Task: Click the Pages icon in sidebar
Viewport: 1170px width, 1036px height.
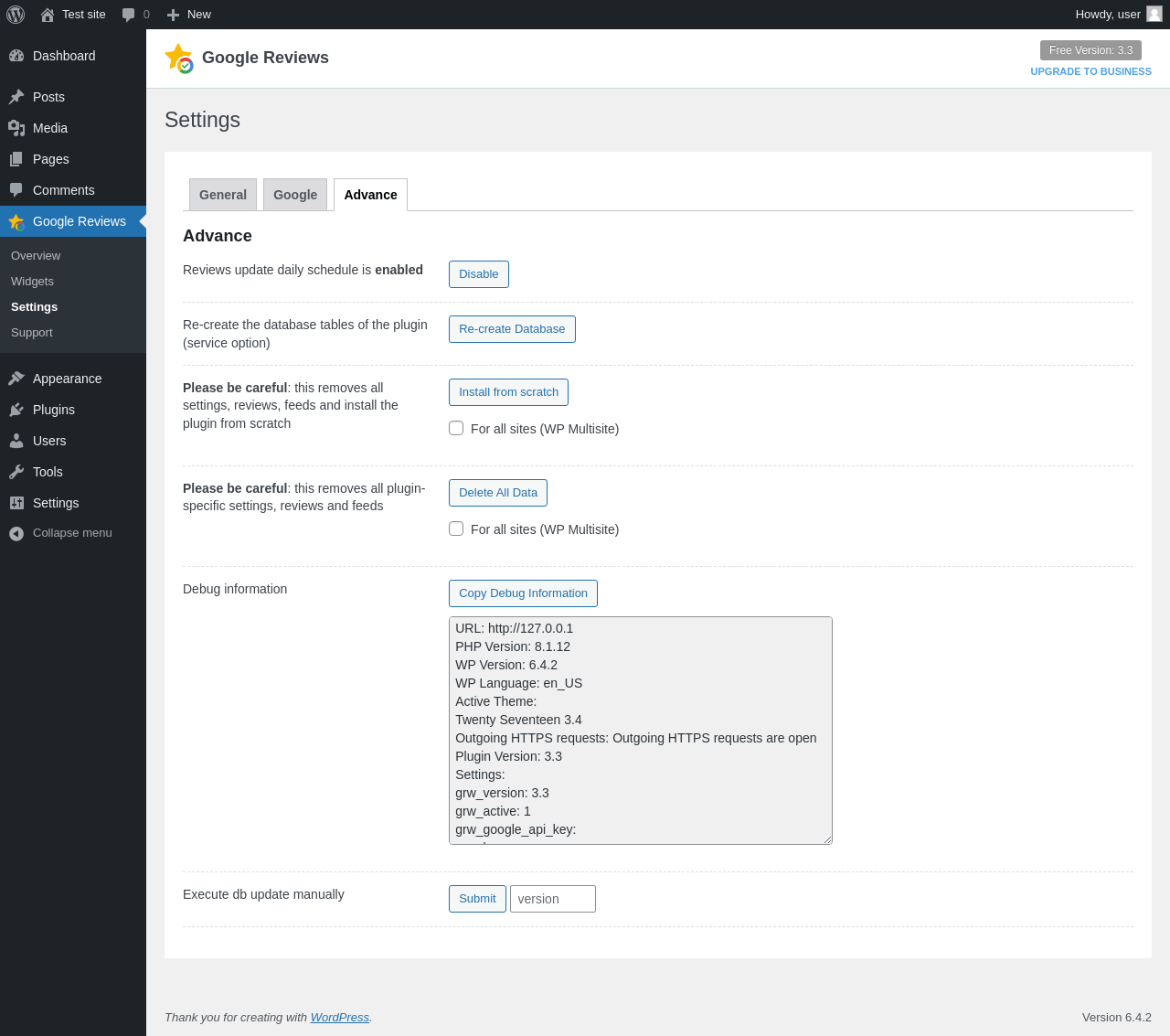Action: tap(16, 159)
